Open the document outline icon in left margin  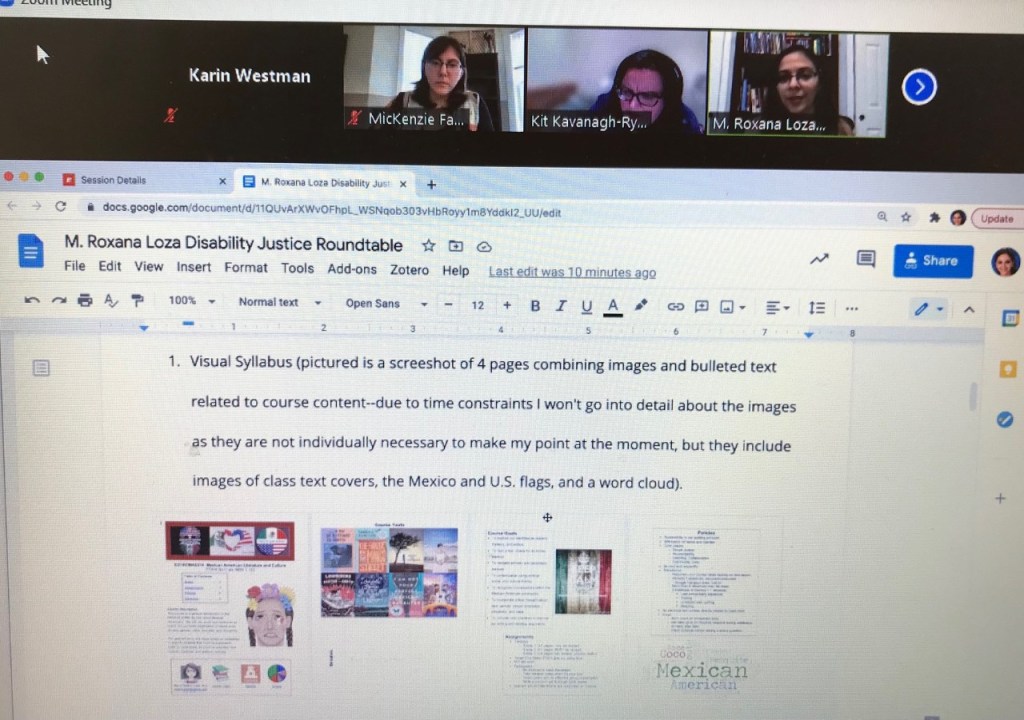[41, 368]
